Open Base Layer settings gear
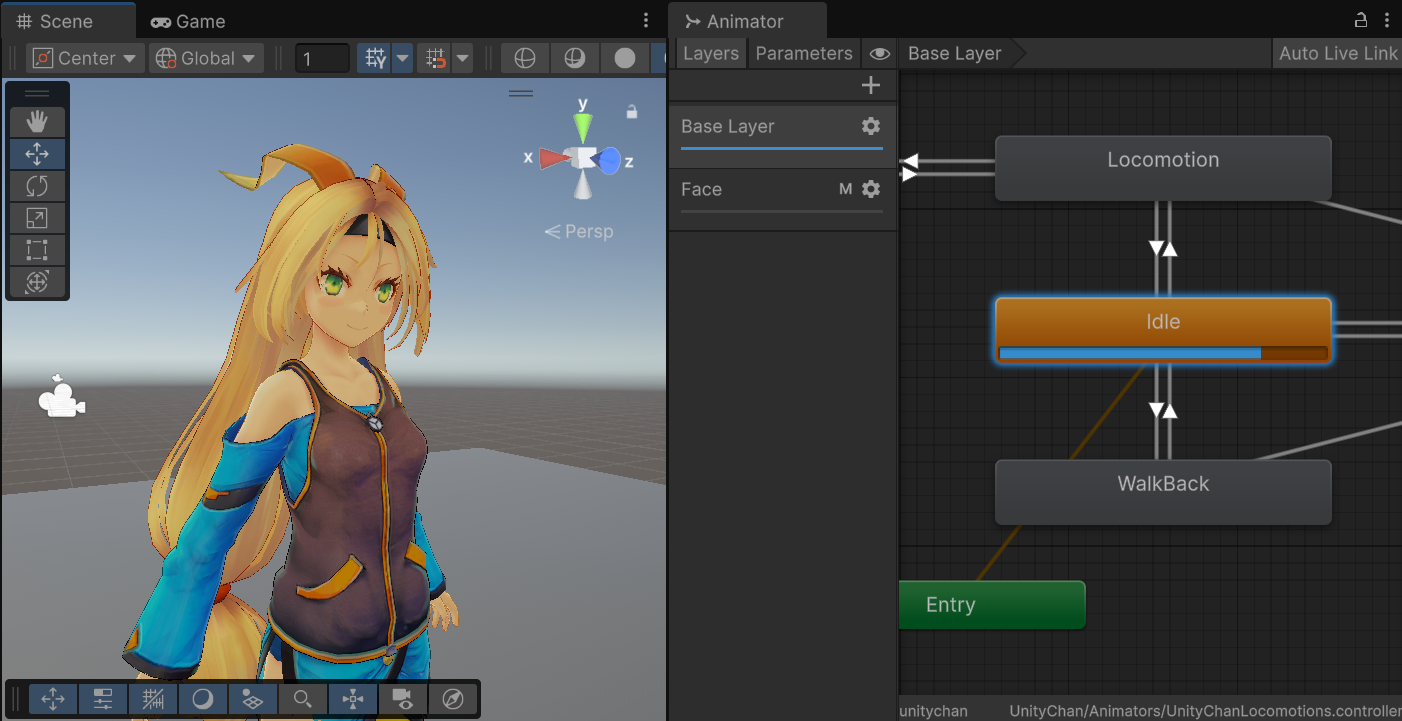1402x721 pixels. pos(871,126)
